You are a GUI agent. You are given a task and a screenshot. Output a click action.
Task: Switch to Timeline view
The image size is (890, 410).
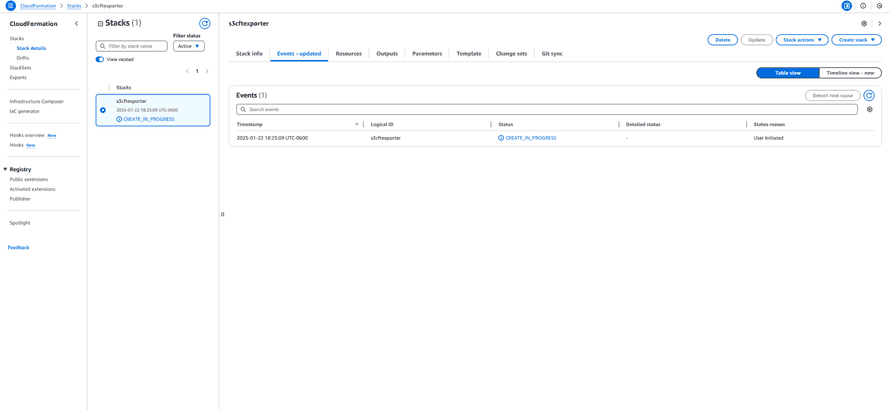849,73
